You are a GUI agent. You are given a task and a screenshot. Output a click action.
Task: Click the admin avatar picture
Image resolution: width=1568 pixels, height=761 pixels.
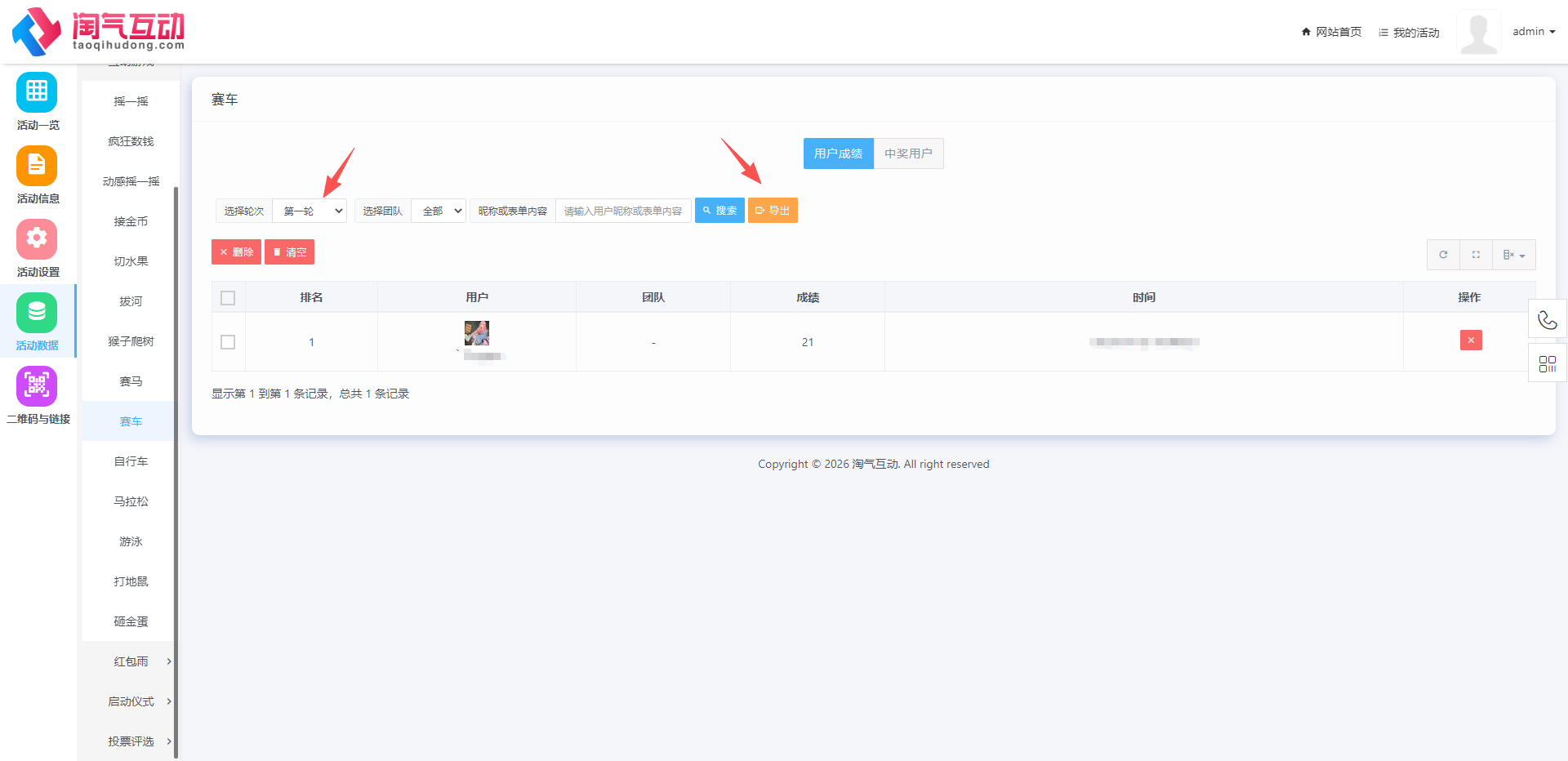tap(1478, 32)
